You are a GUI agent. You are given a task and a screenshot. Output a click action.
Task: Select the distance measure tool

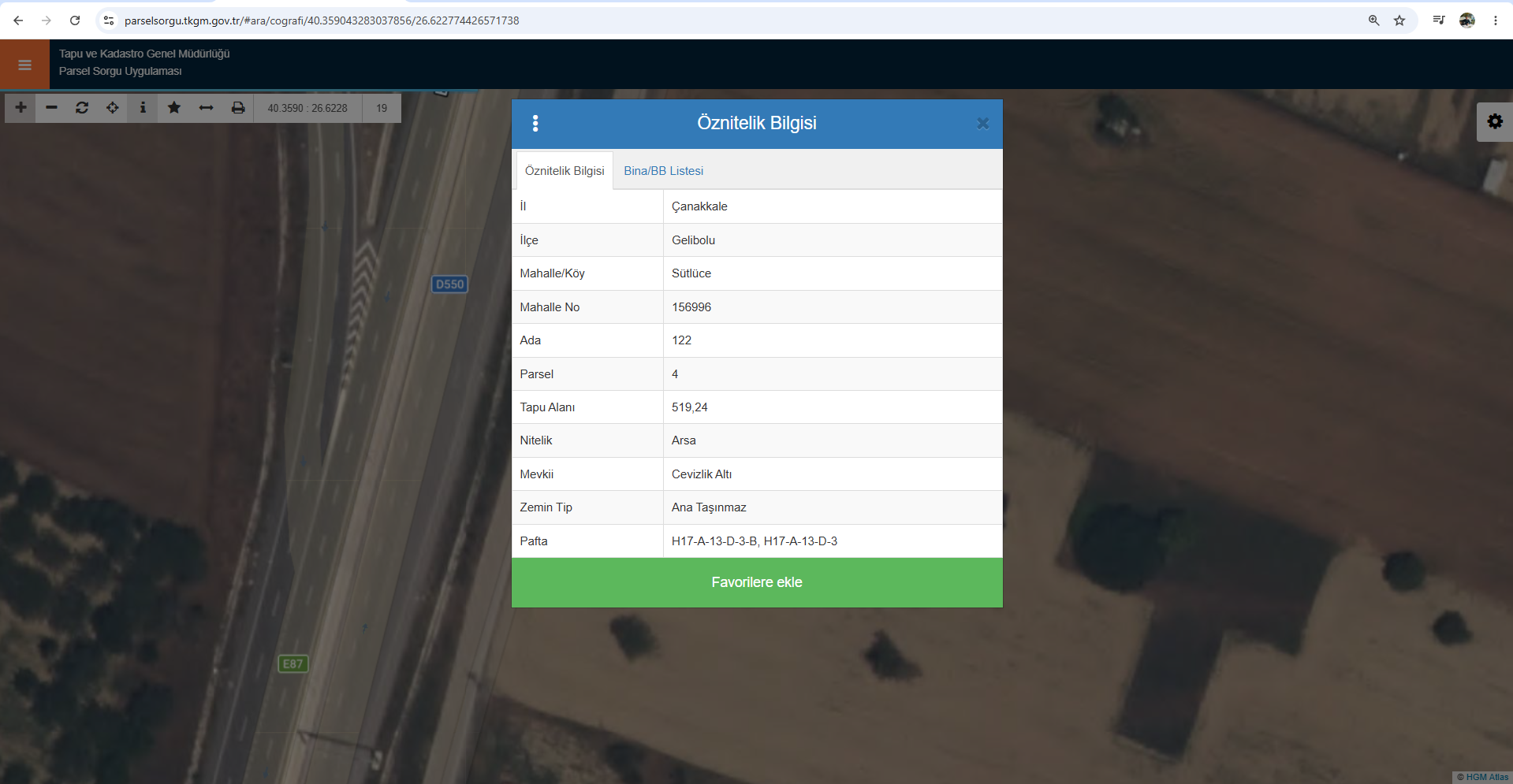point(206,108)
